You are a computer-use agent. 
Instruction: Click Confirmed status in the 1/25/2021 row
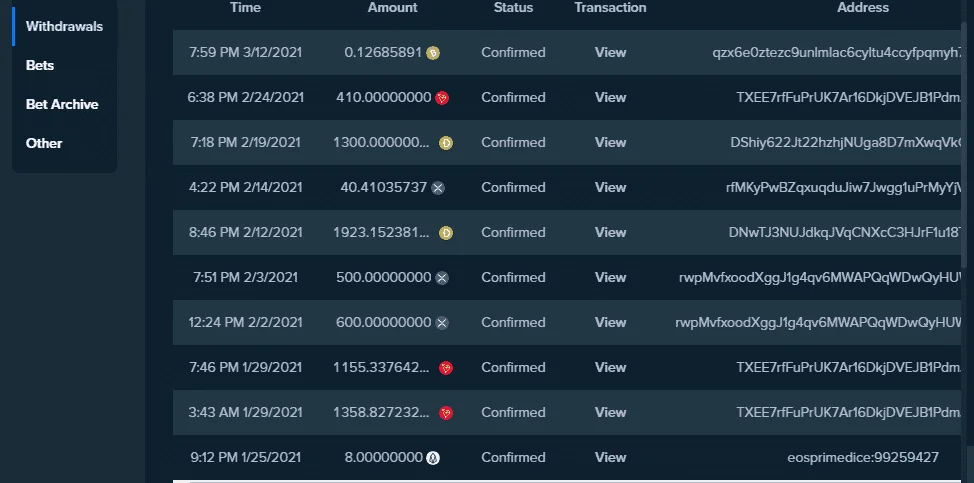point(513,458)
